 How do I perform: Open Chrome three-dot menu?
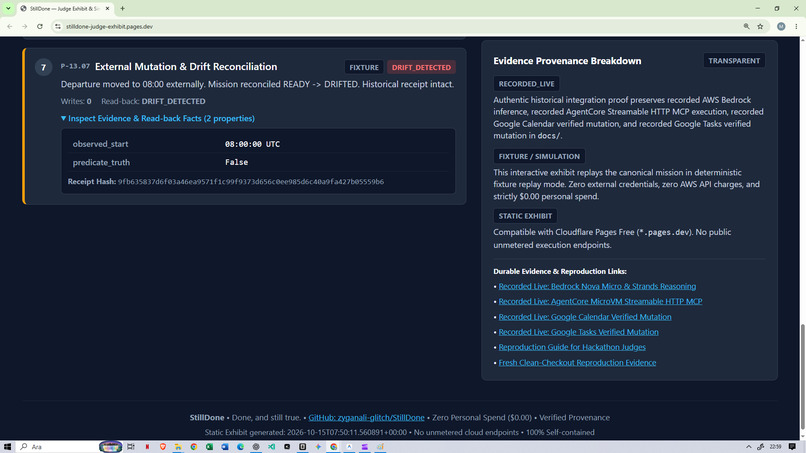pos(796,26)
